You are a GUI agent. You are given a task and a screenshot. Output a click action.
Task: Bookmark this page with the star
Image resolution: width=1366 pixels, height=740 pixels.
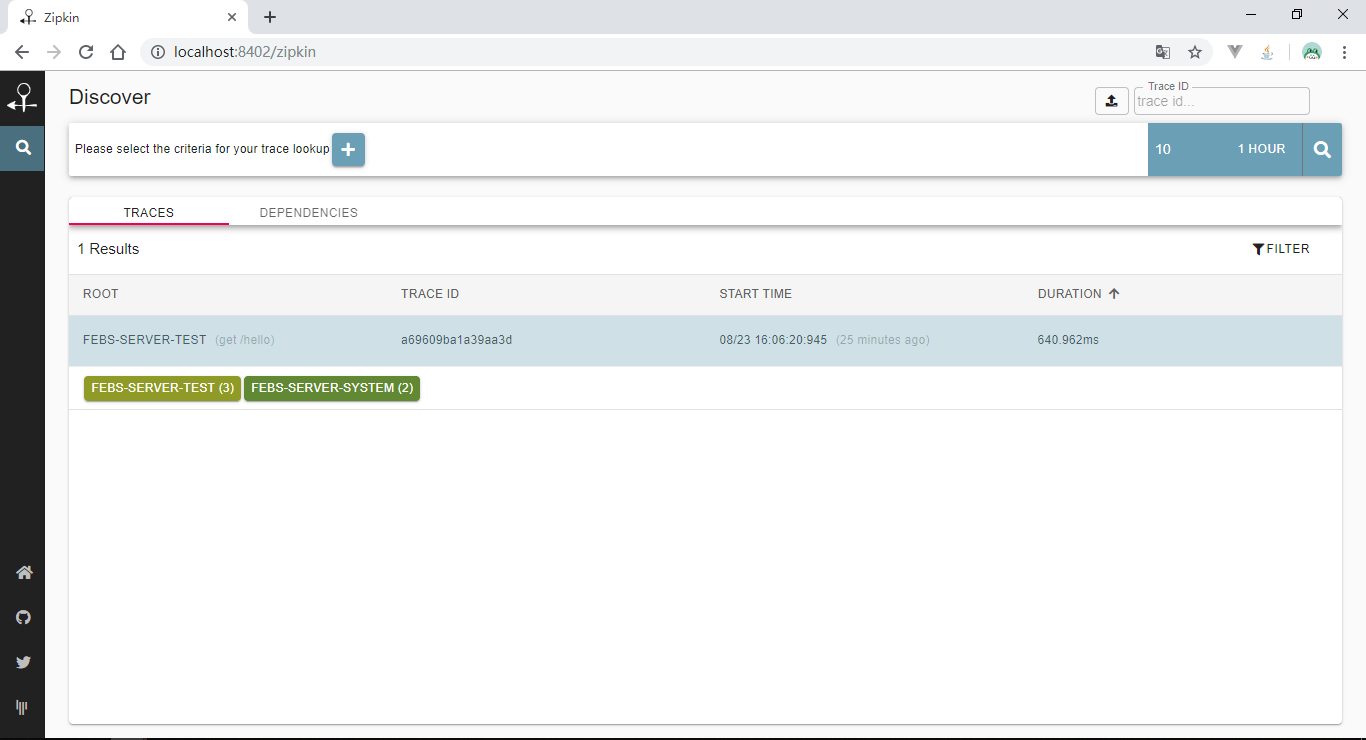tap(1194, 52)
